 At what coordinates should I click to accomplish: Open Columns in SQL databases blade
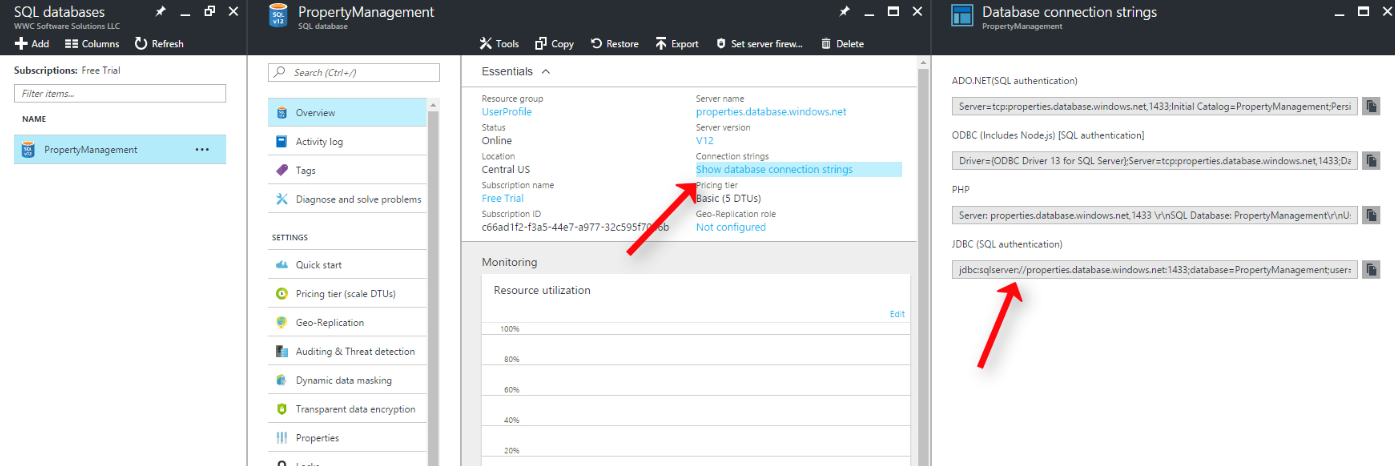click(x=92, y=44)
